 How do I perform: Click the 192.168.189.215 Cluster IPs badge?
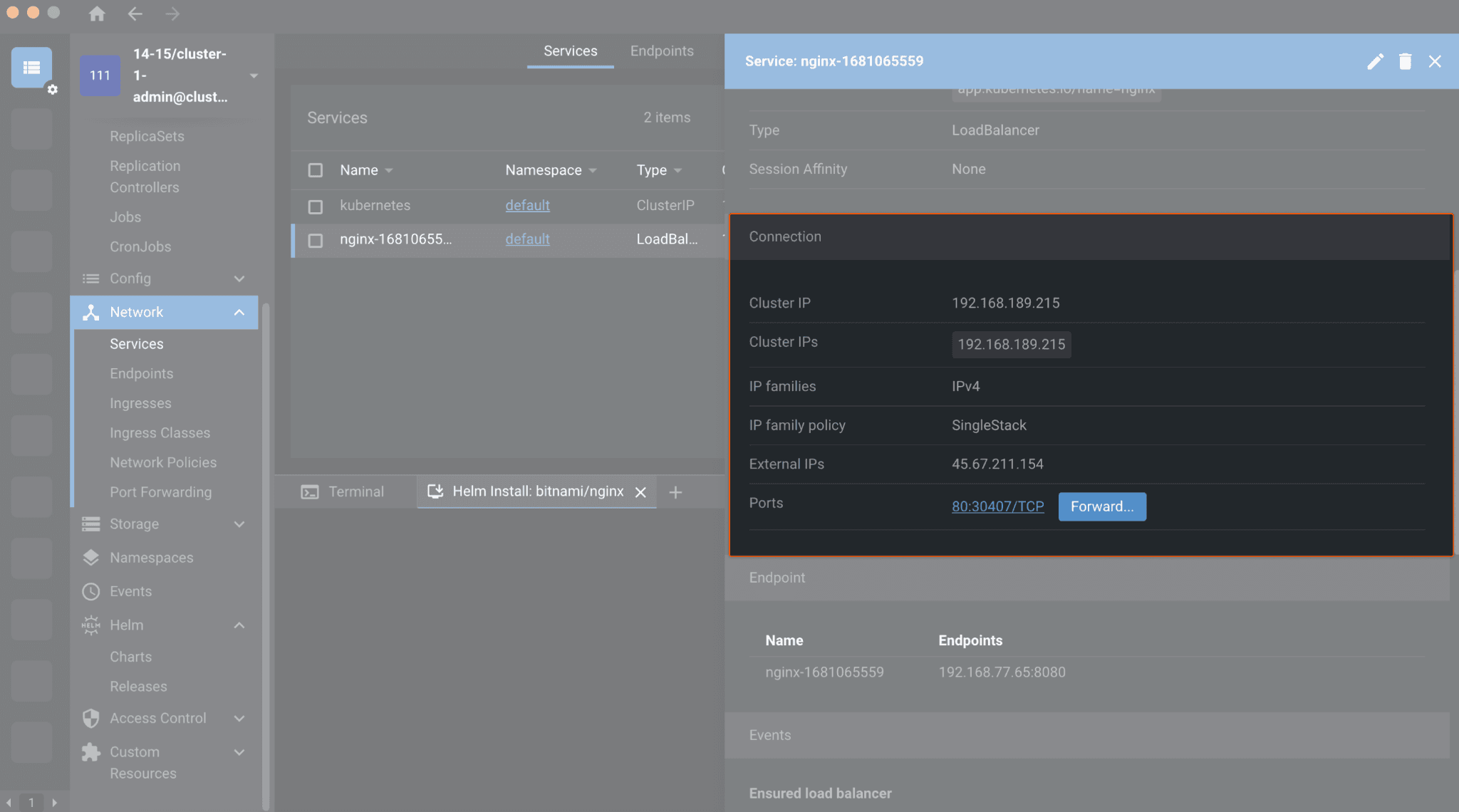point(1011,345)
